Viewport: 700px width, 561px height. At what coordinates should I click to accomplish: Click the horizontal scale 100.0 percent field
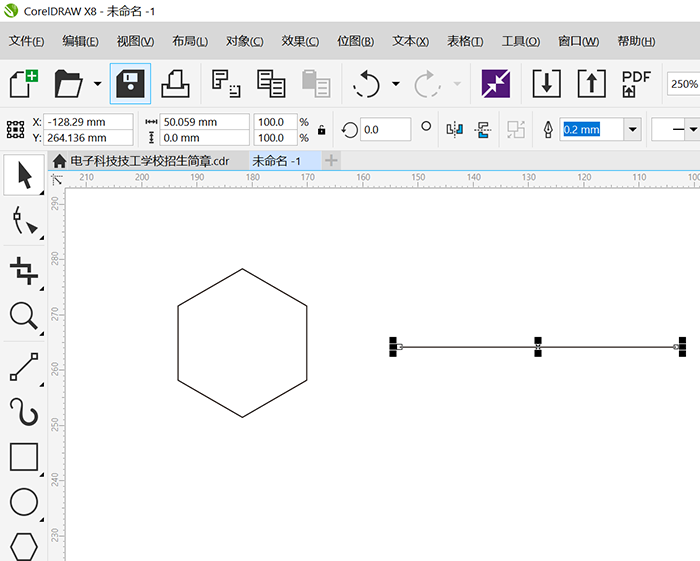click(275, 122)
